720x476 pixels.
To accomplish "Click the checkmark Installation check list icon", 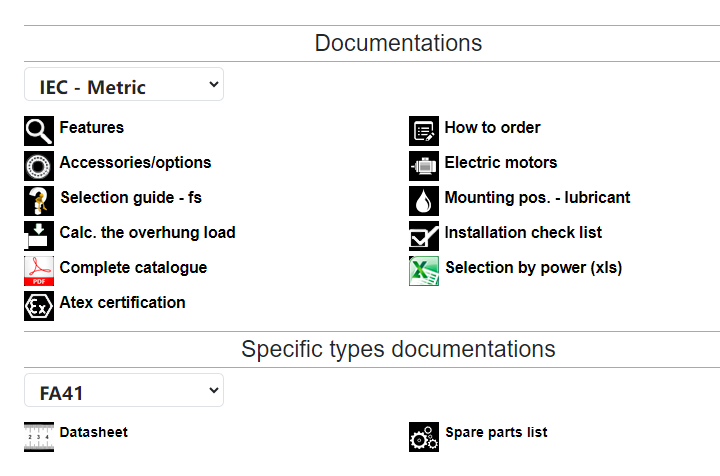I will (424, 235).
